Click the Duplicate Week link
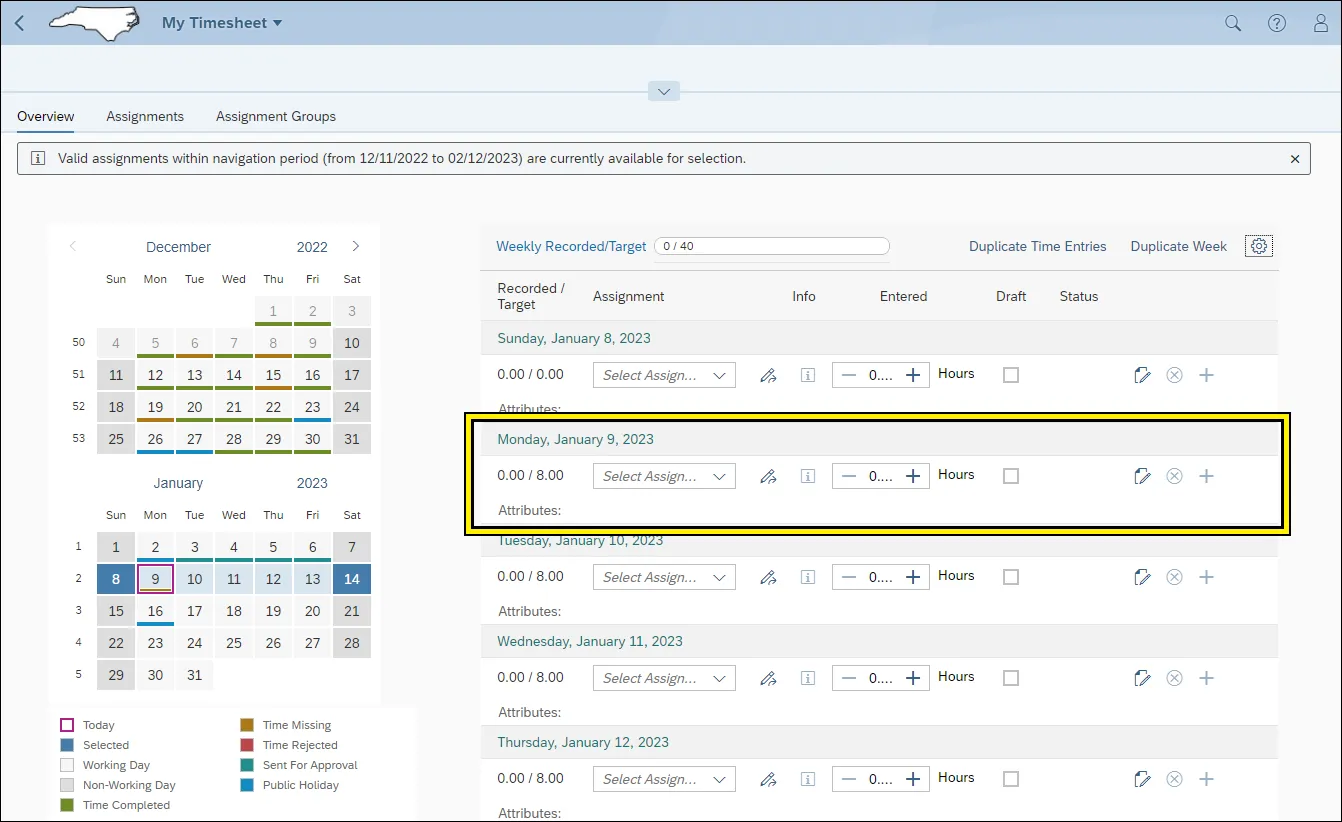Viewport: 1342px width, 822px height. coord(1178,246)
